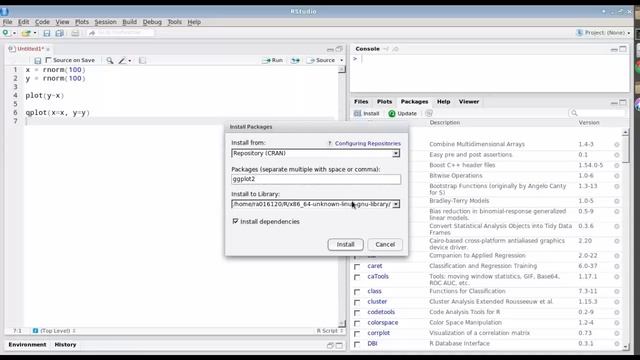Switch to the Plots pane tab

point(384,102)
